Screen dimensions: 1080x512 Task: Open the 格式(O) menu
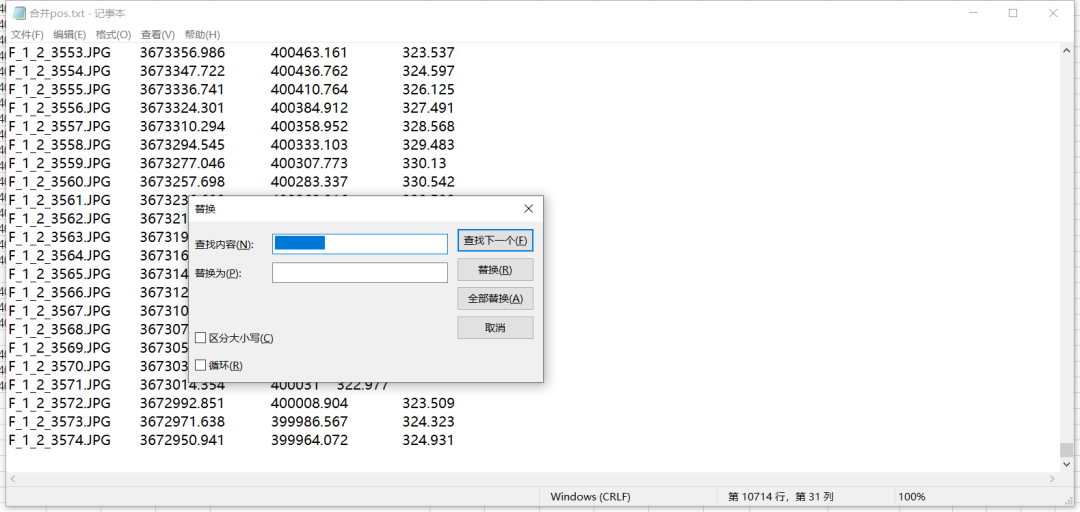click(113, 35)
